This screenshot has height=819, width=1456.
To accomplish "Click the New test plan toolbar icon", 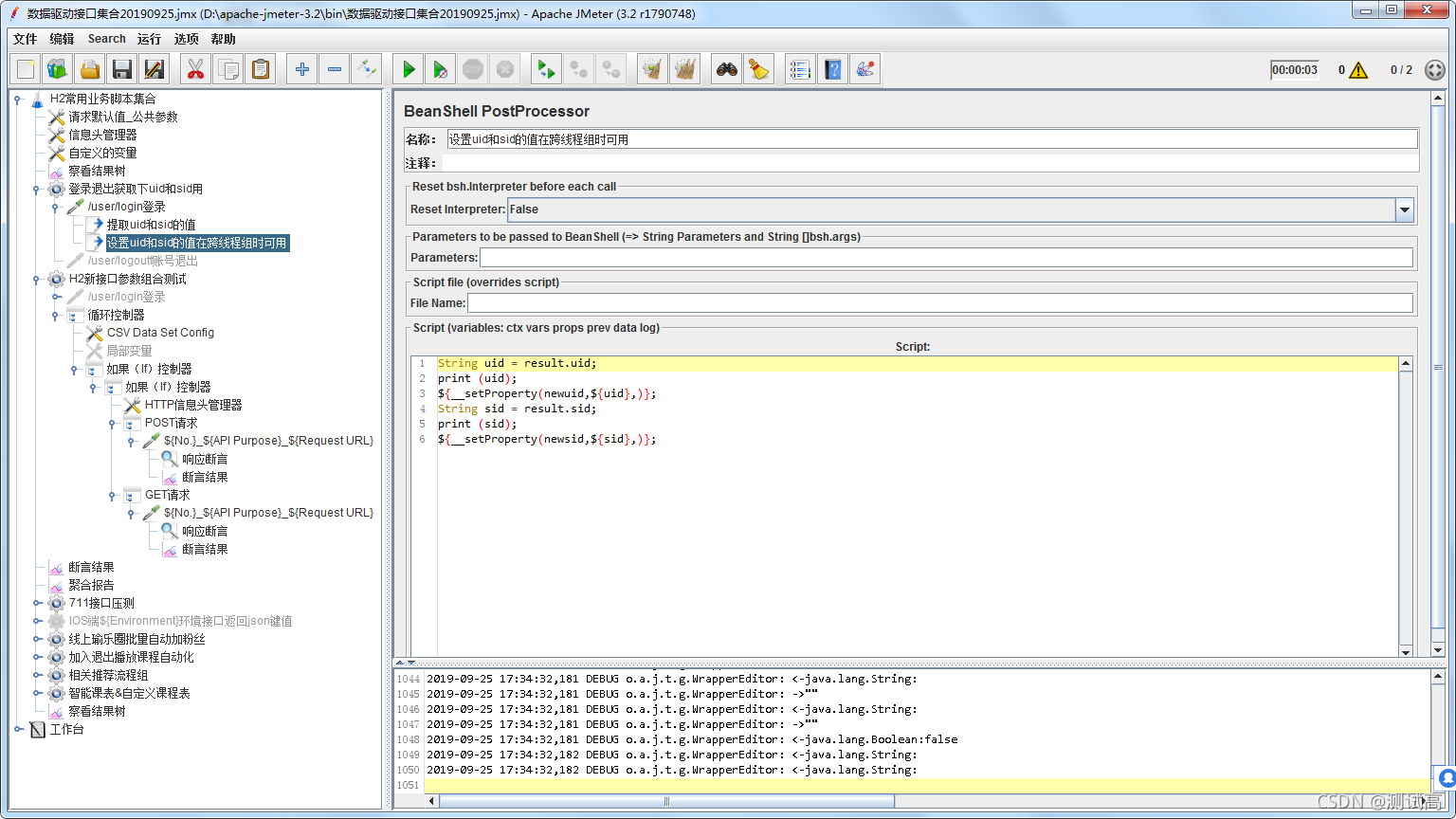I will tap(26, 69).
